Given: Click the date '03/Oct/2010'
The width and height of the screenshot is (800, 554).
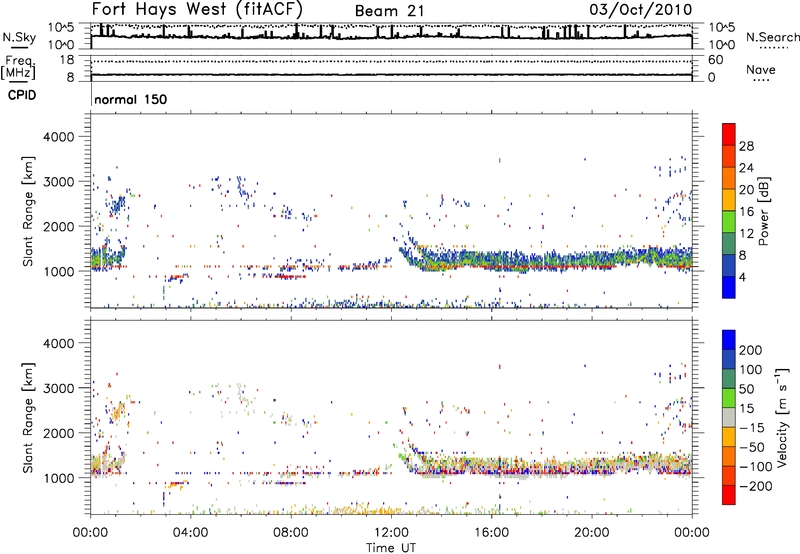Looking at the screenshot, I should pos(641,10).
